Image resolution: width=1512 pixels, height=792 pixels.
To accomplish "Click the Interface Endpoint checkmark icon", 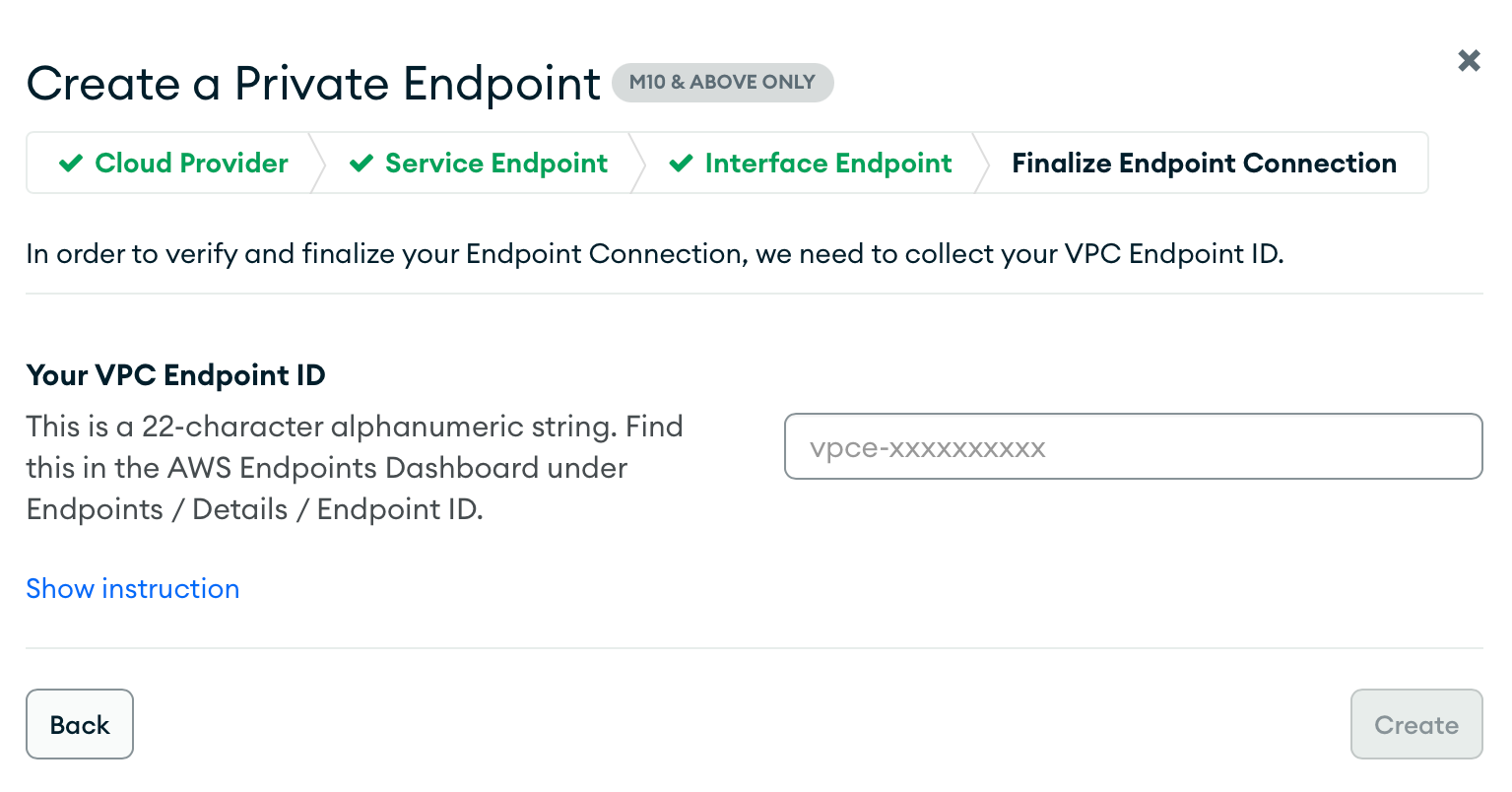I will tap(681, 163).
